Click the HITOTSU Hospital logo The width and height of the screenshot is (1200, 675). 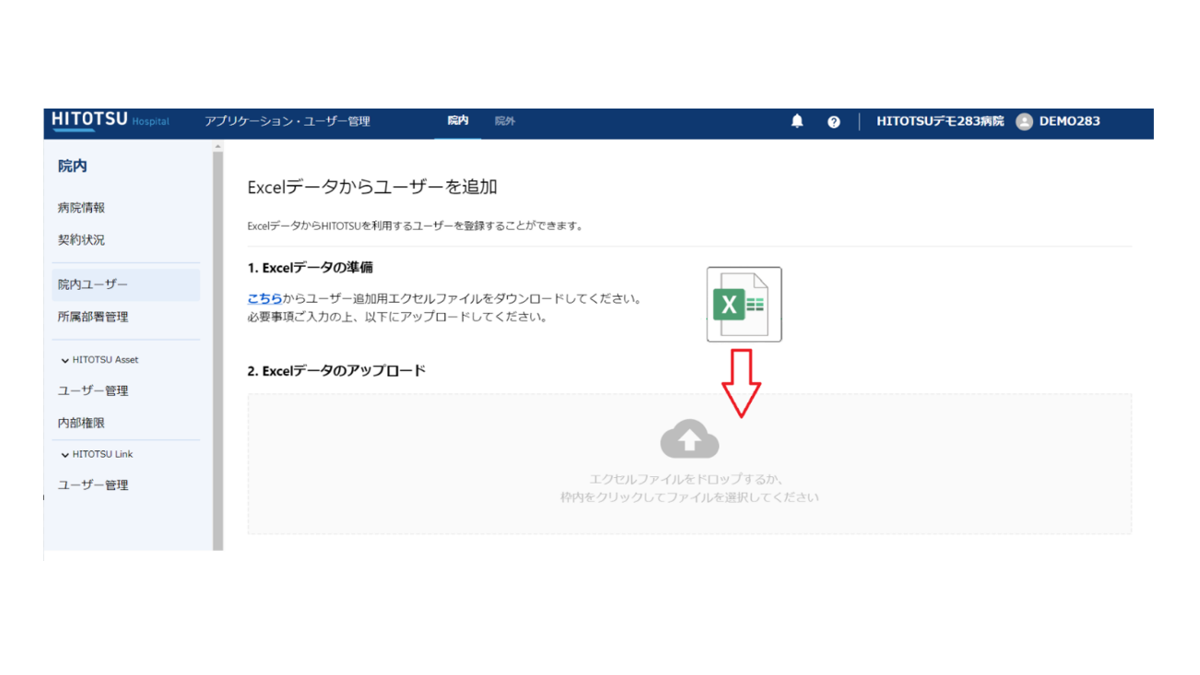point(110,121)
